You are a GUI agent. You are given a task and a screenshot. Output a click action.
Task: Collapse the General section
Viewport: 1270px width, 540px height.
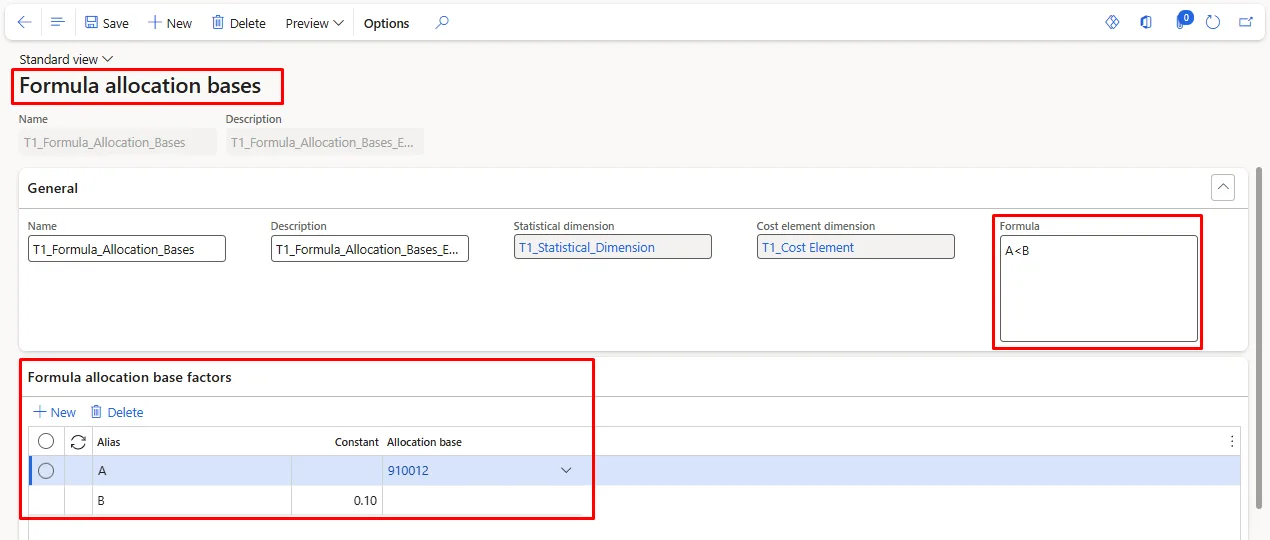point(1222,187)
